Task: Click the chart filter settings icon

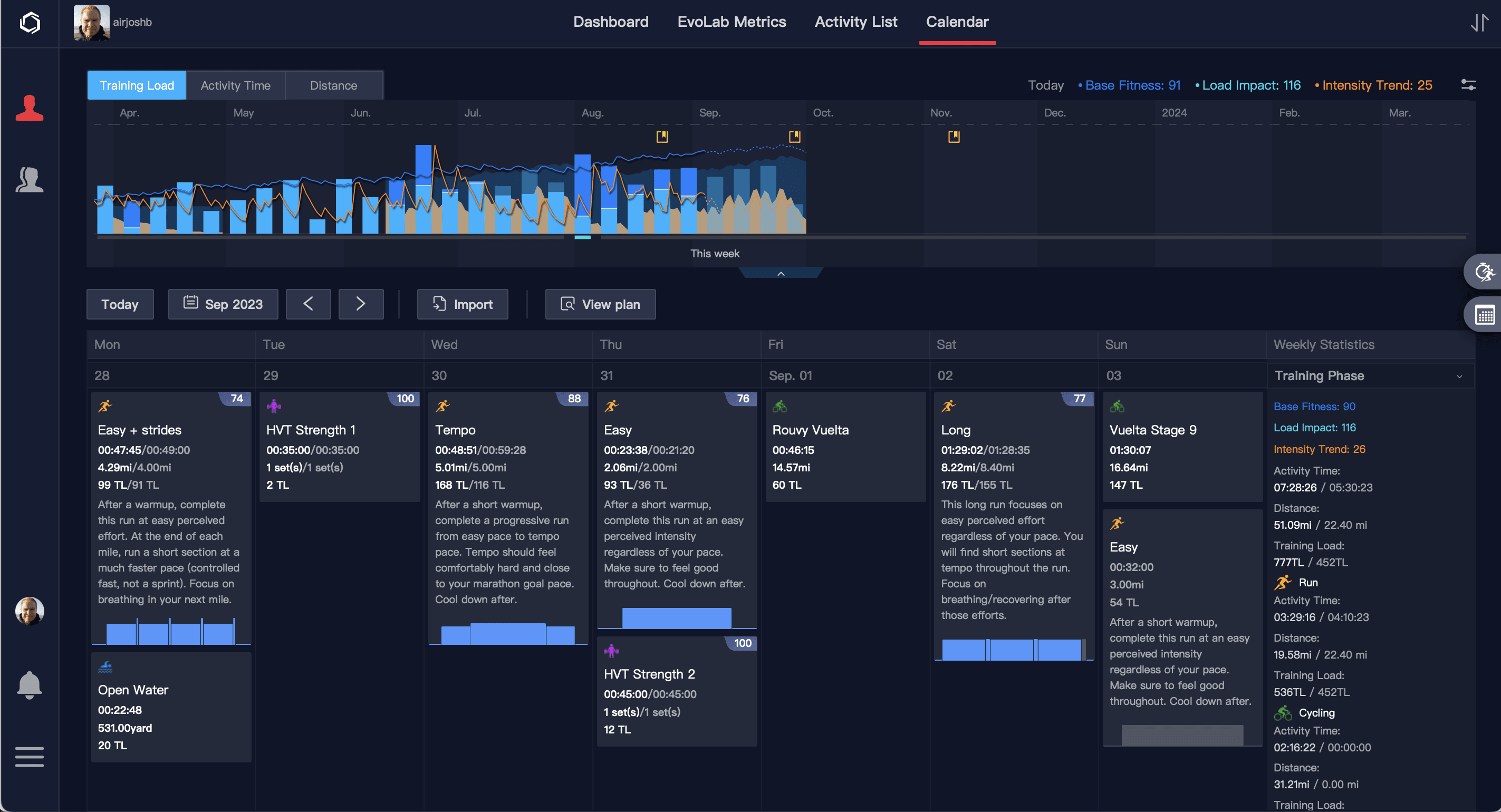Action: (1468, 85)
